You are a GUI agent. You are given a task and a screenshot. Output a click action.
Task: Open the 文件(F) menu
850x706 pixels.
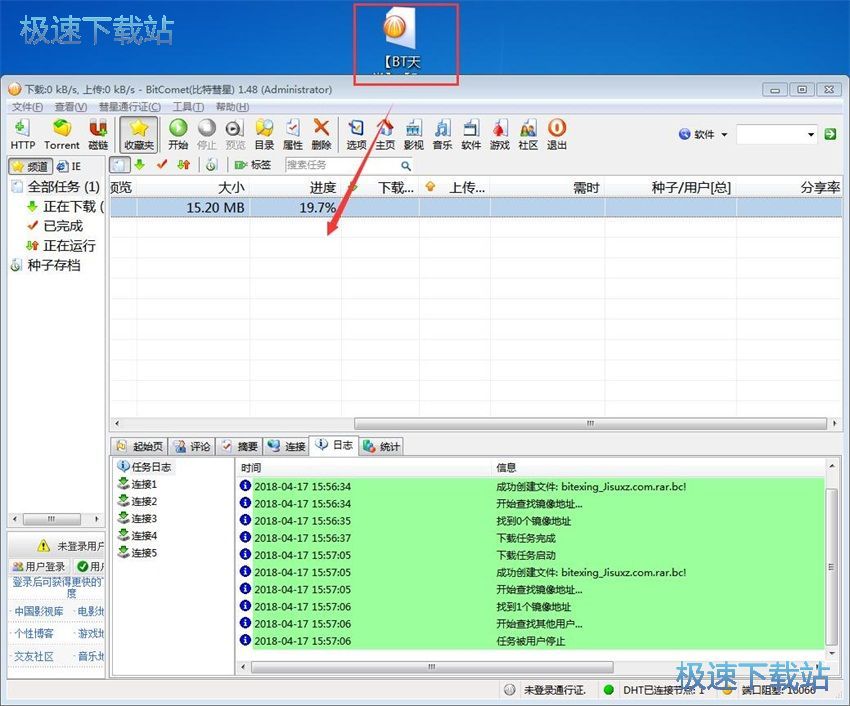coord(27,107)
